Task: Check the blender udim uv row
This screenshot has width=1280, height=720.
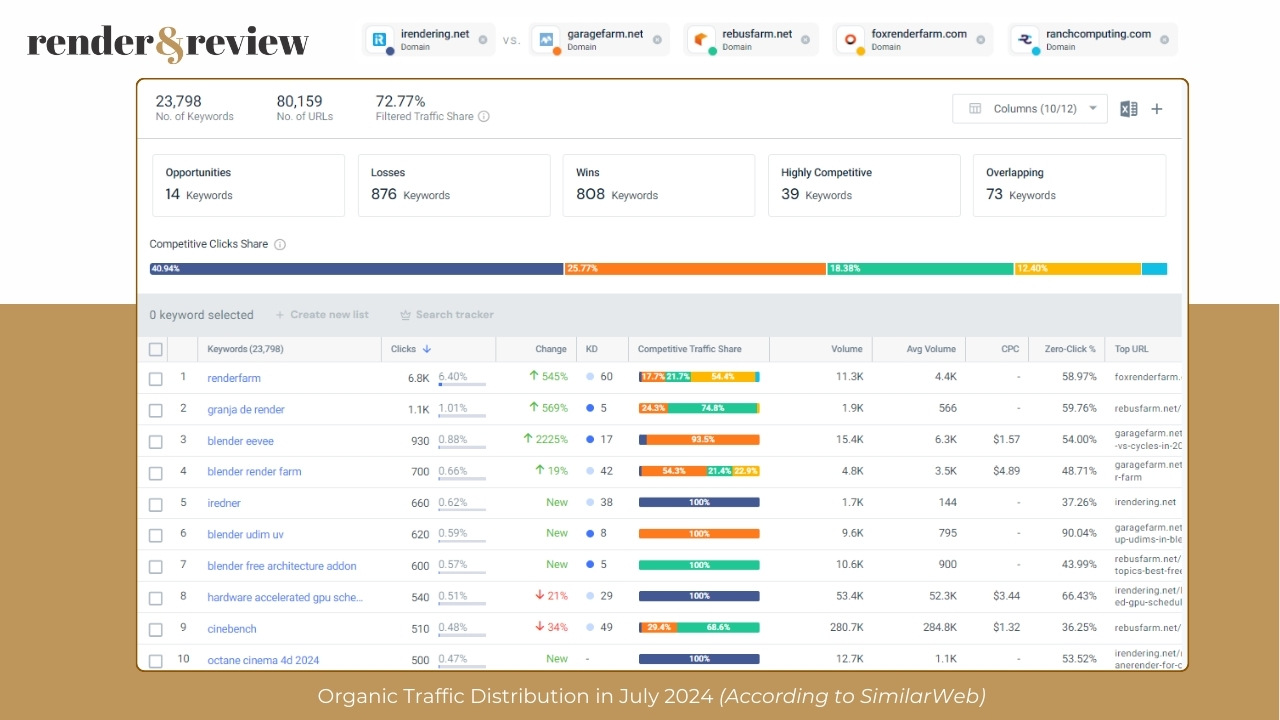Action: coord(155,535)
